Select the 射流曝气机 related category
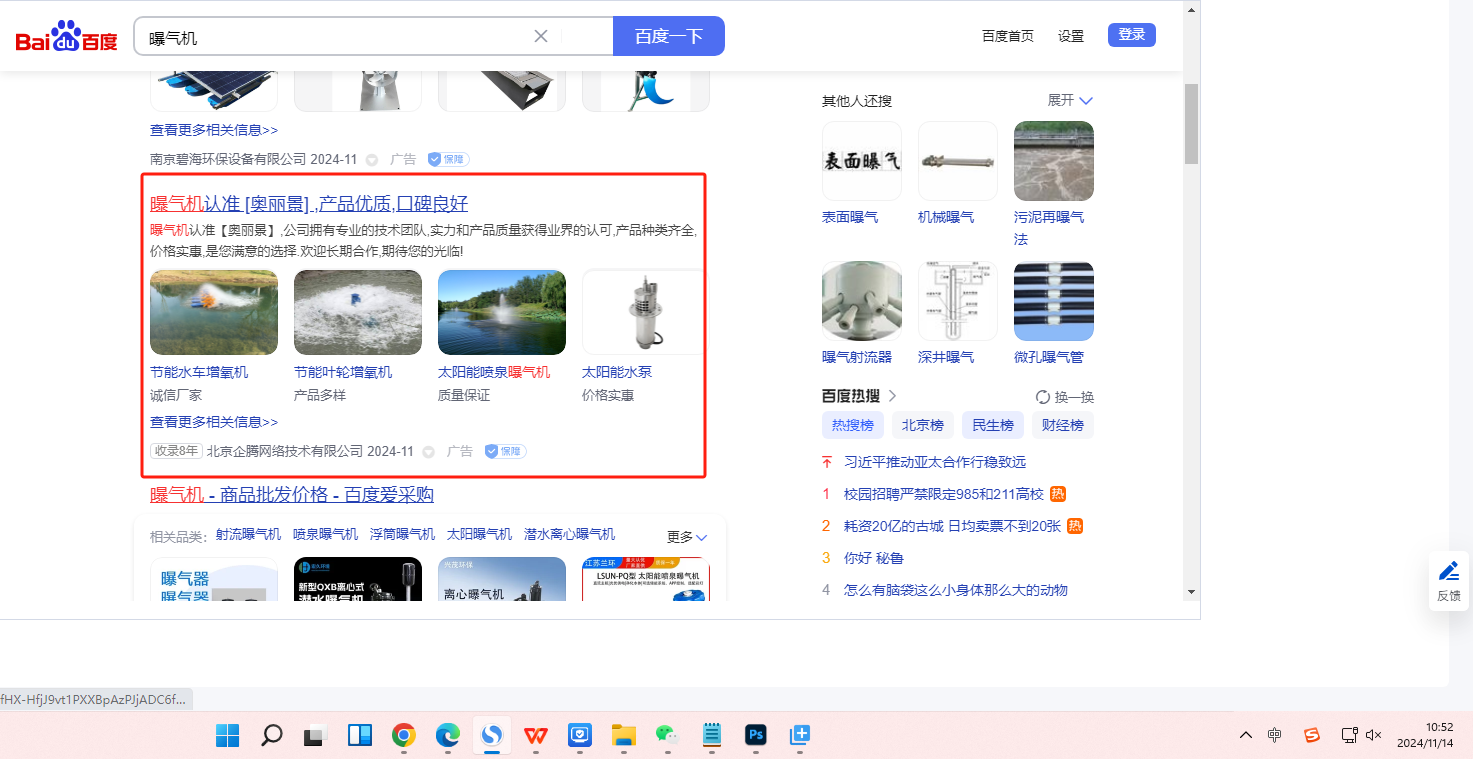The image size is (1473, 759). 248,534
